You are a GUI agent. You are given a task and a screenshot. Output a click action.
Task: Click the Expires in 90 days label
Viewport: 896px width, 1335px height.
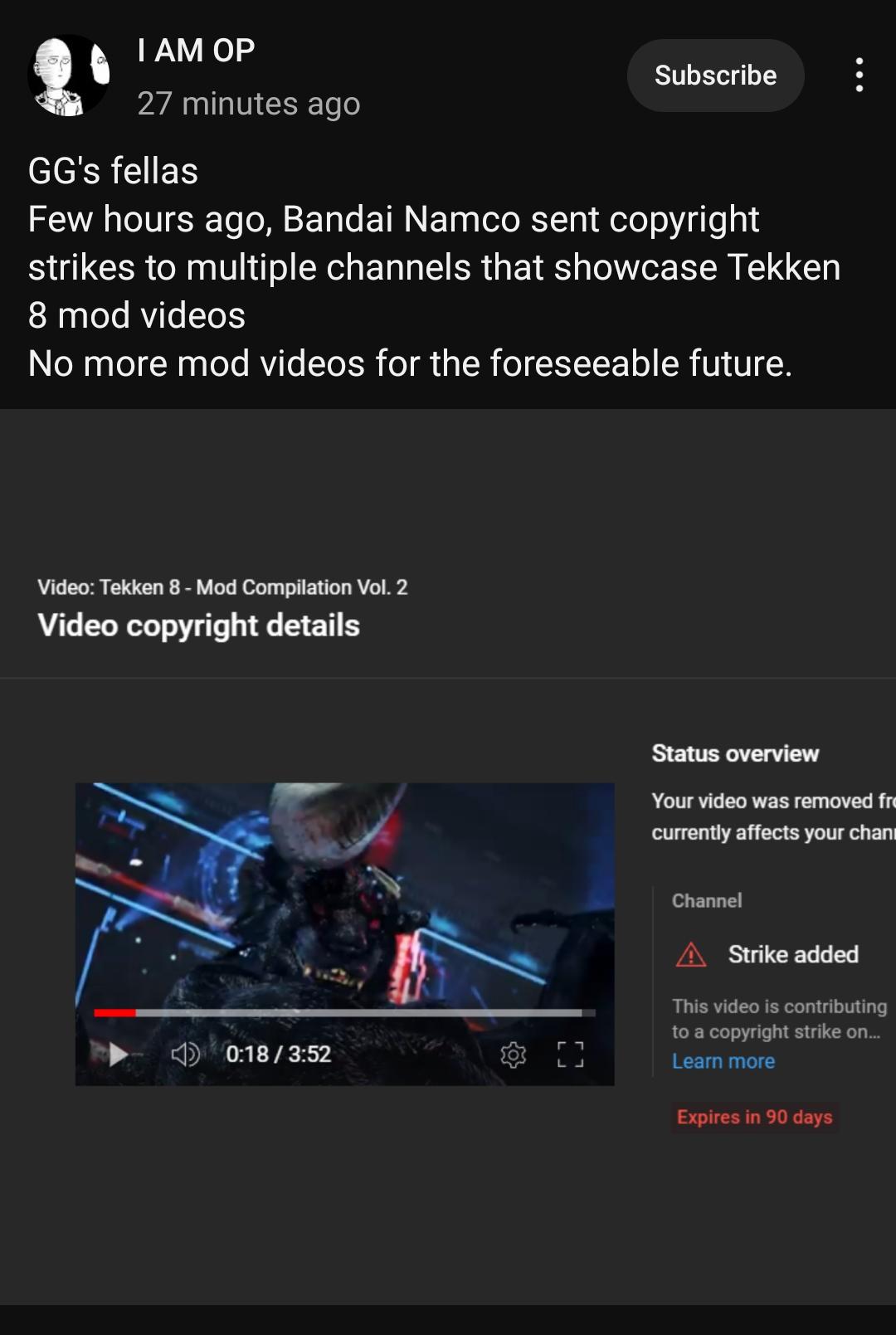point(754,1117)
